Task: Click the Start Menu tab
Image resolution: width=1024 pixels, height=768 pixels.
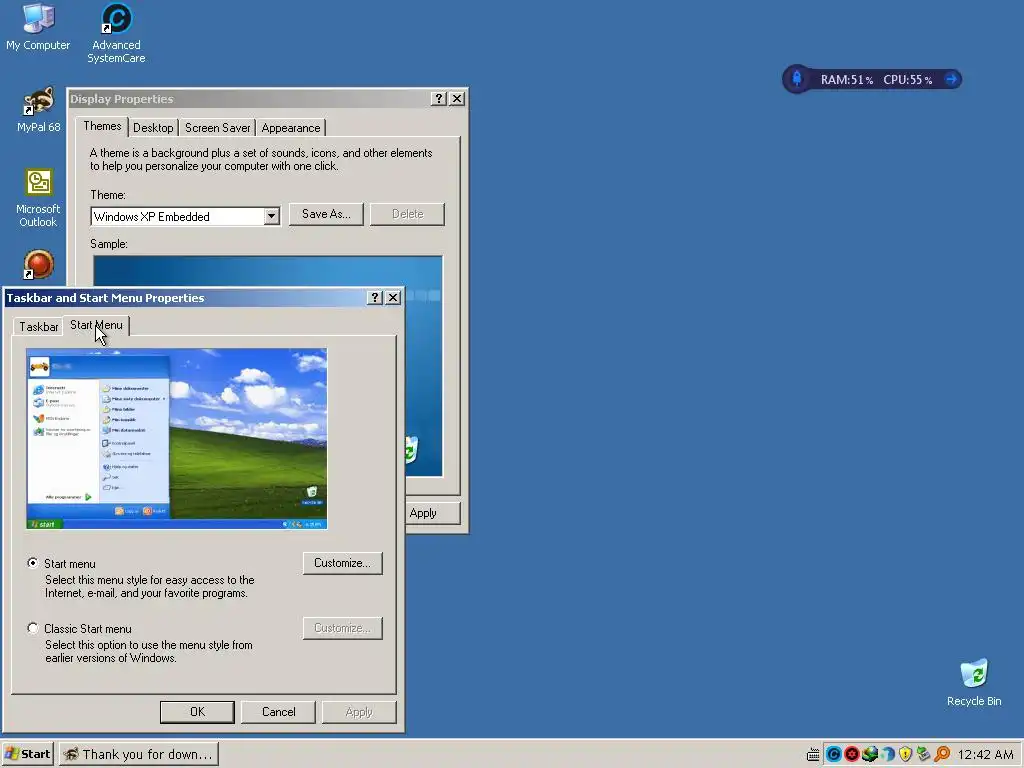Action: 96,325
